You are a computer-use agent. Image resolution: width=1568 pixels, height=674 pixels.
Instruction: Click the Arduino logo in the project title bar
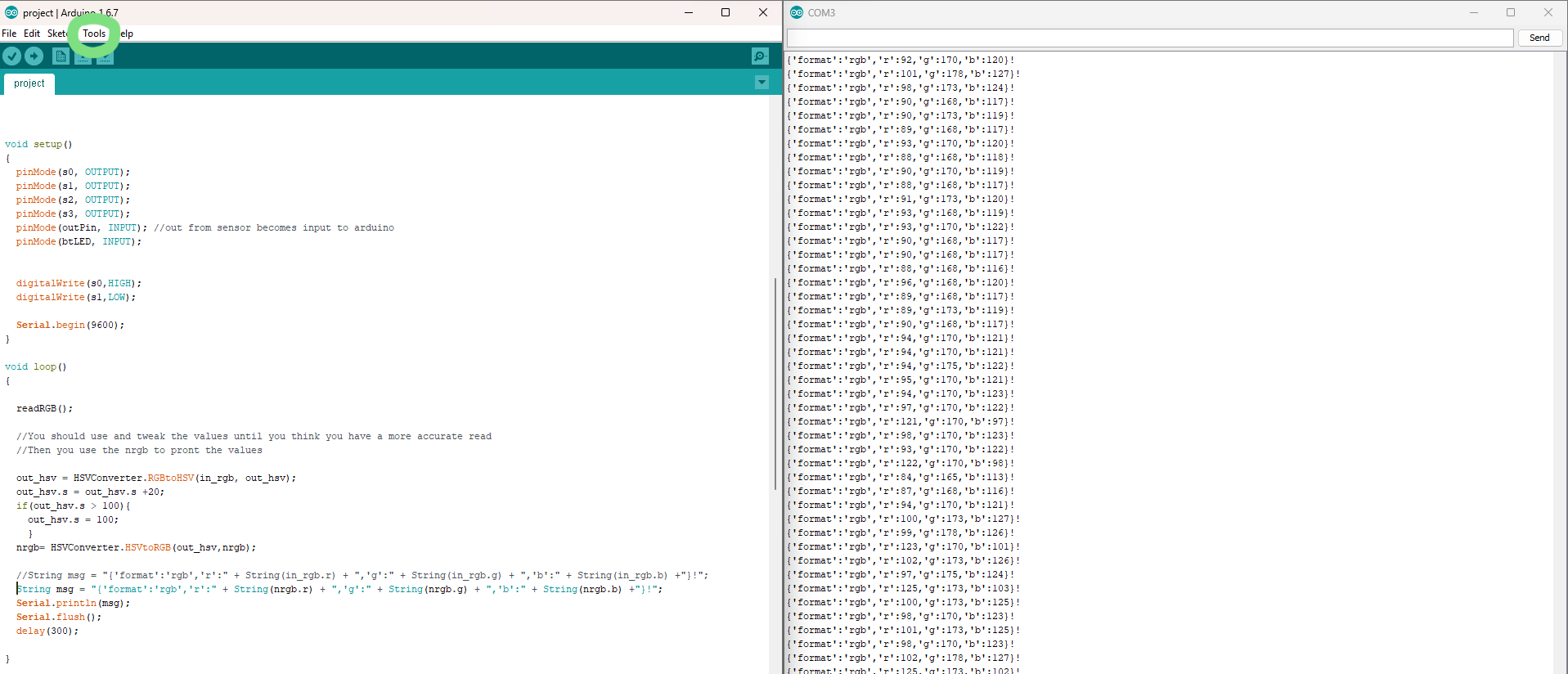[11, 12]
